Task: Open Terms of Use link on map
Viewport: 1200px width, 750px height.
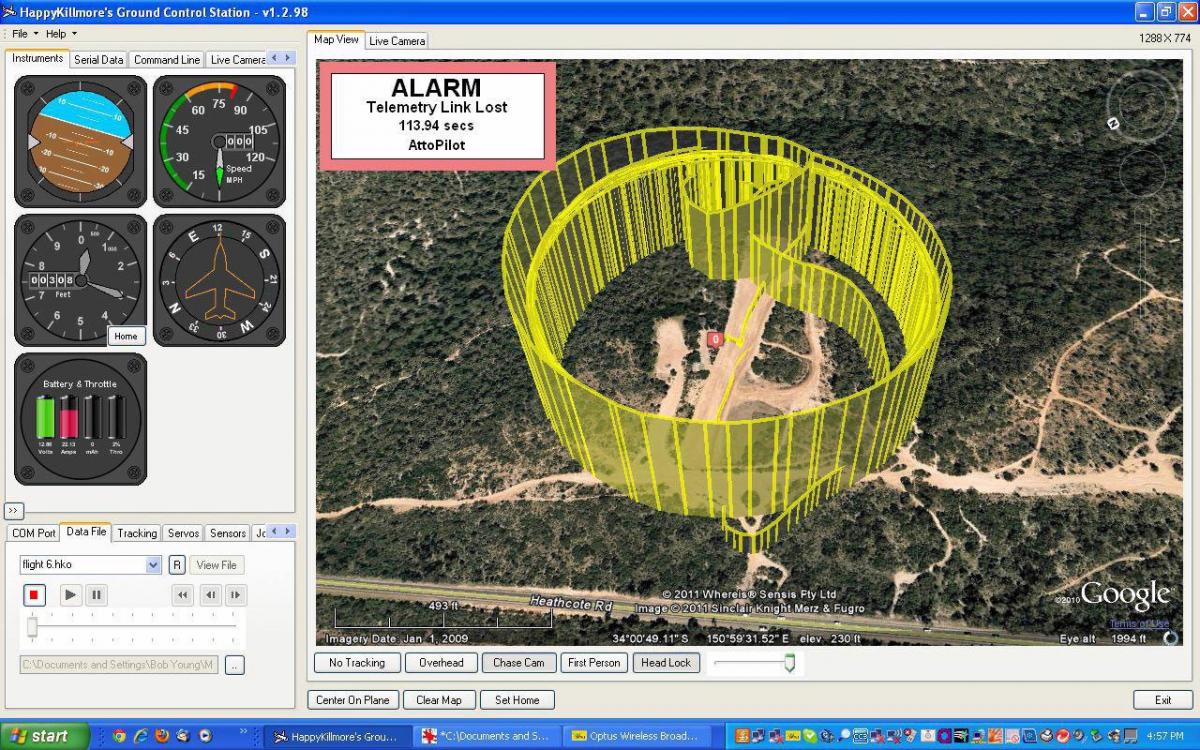Action: tap(1139, 624)
